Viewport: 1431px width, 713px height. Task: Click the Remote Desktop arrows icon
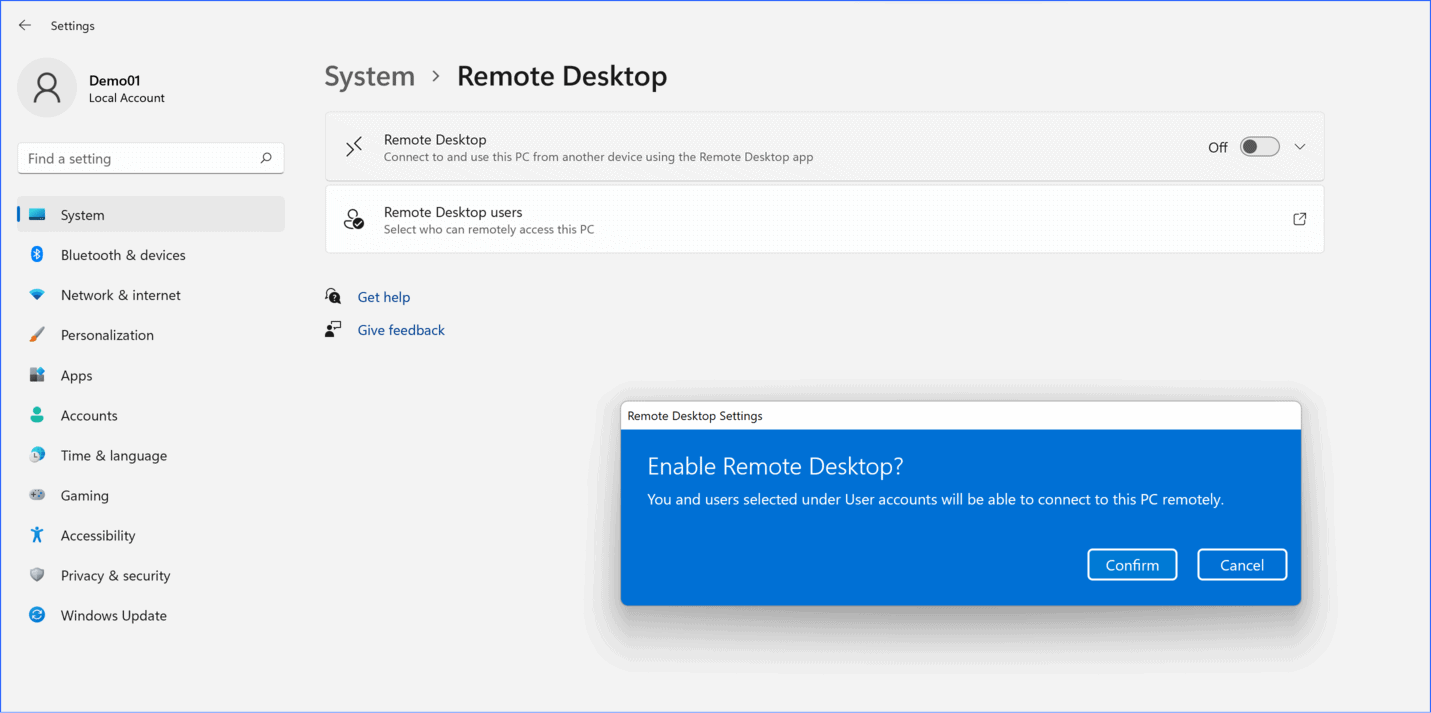coord(354,147)
